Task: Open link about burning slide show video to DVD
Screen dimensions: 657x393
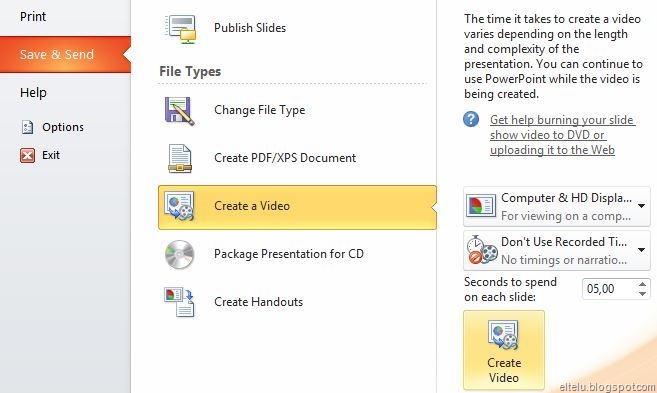Action: point(562,135)
